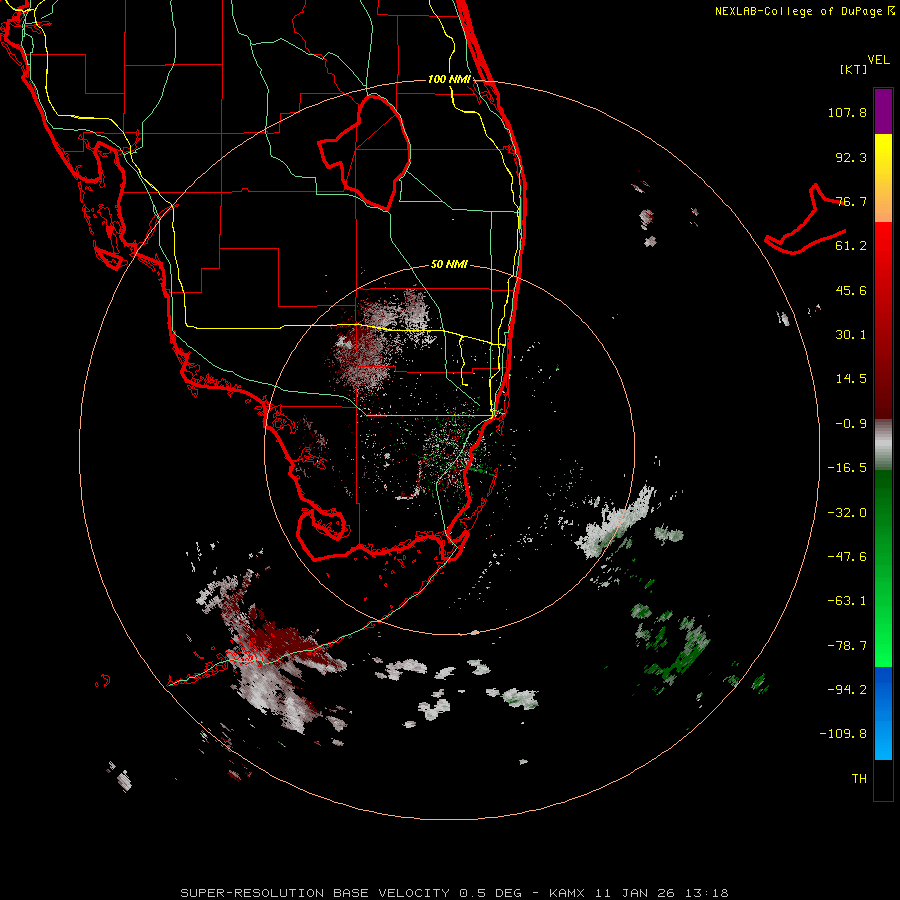Click the -0.9 legend value
The height and width of the screenshot is (900, 900).
pos(851,424)
